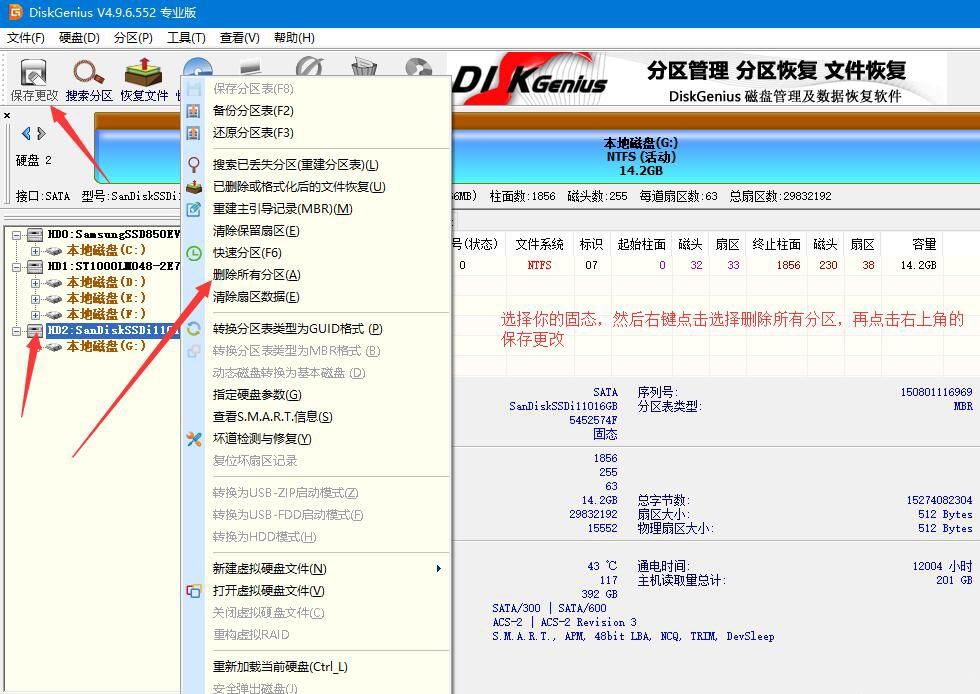Image resolution: width=980 pixels, height=694 pixels.
Task: Click the 保存更改 (Save Changes) toolbar icon
Action: (x=34, y=74)
